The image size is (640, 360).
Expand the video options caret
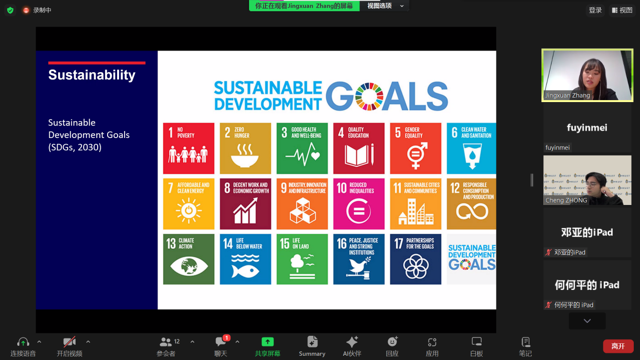pos(88,342)
